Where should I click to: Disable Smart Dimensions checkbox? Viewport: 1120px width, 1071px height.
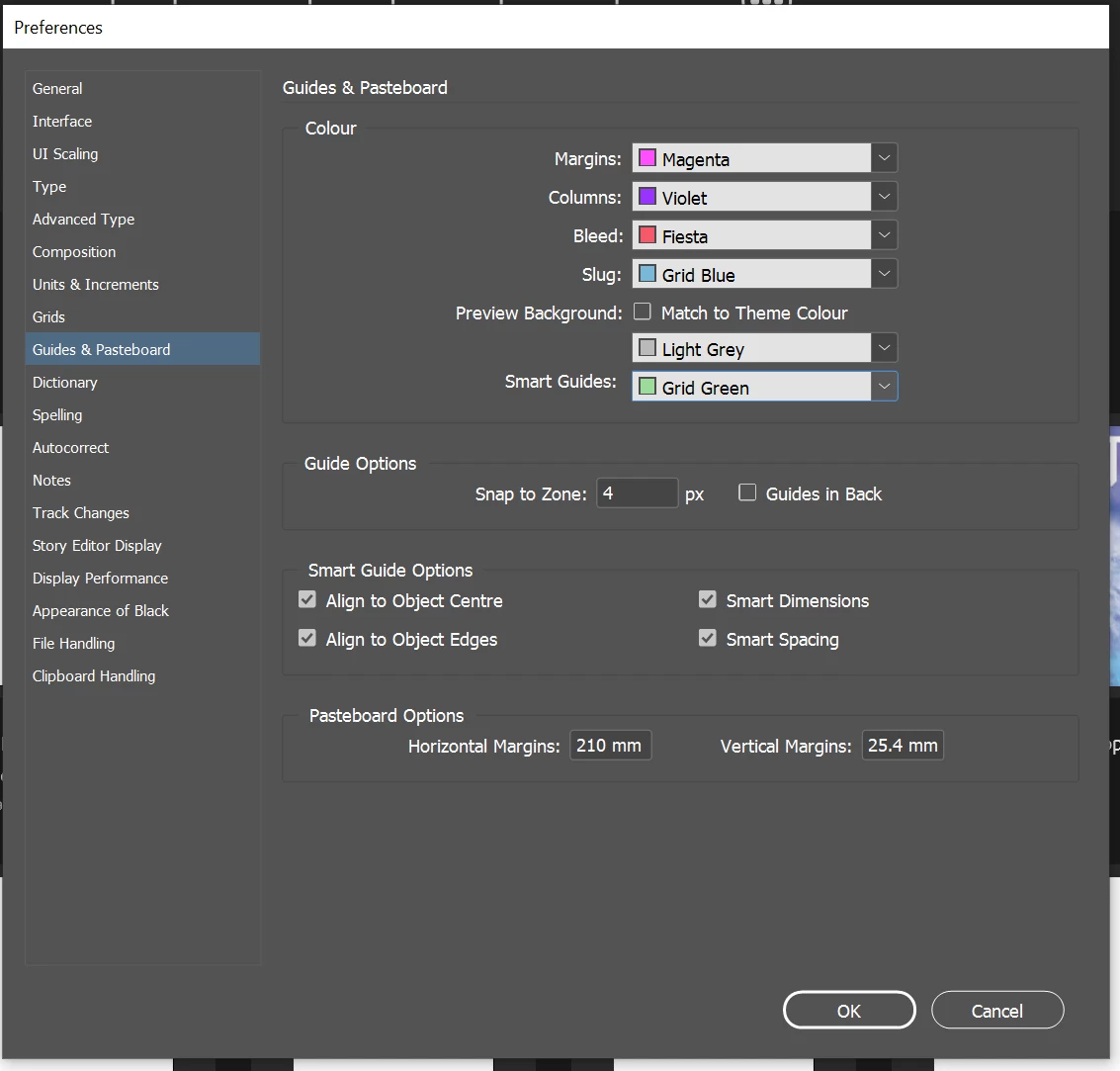707,599
